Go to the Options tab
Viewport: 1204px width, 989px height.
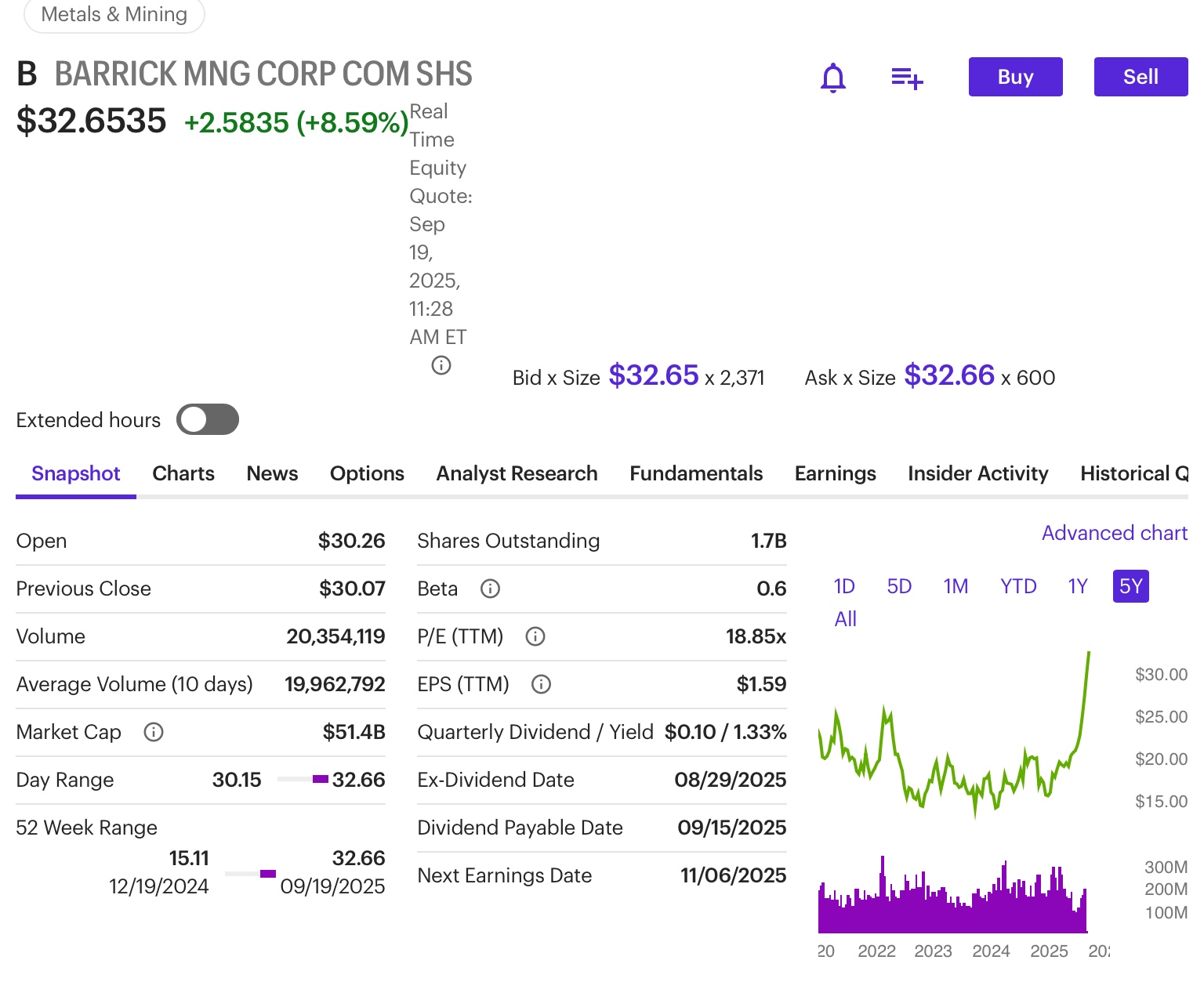(367, 473)
